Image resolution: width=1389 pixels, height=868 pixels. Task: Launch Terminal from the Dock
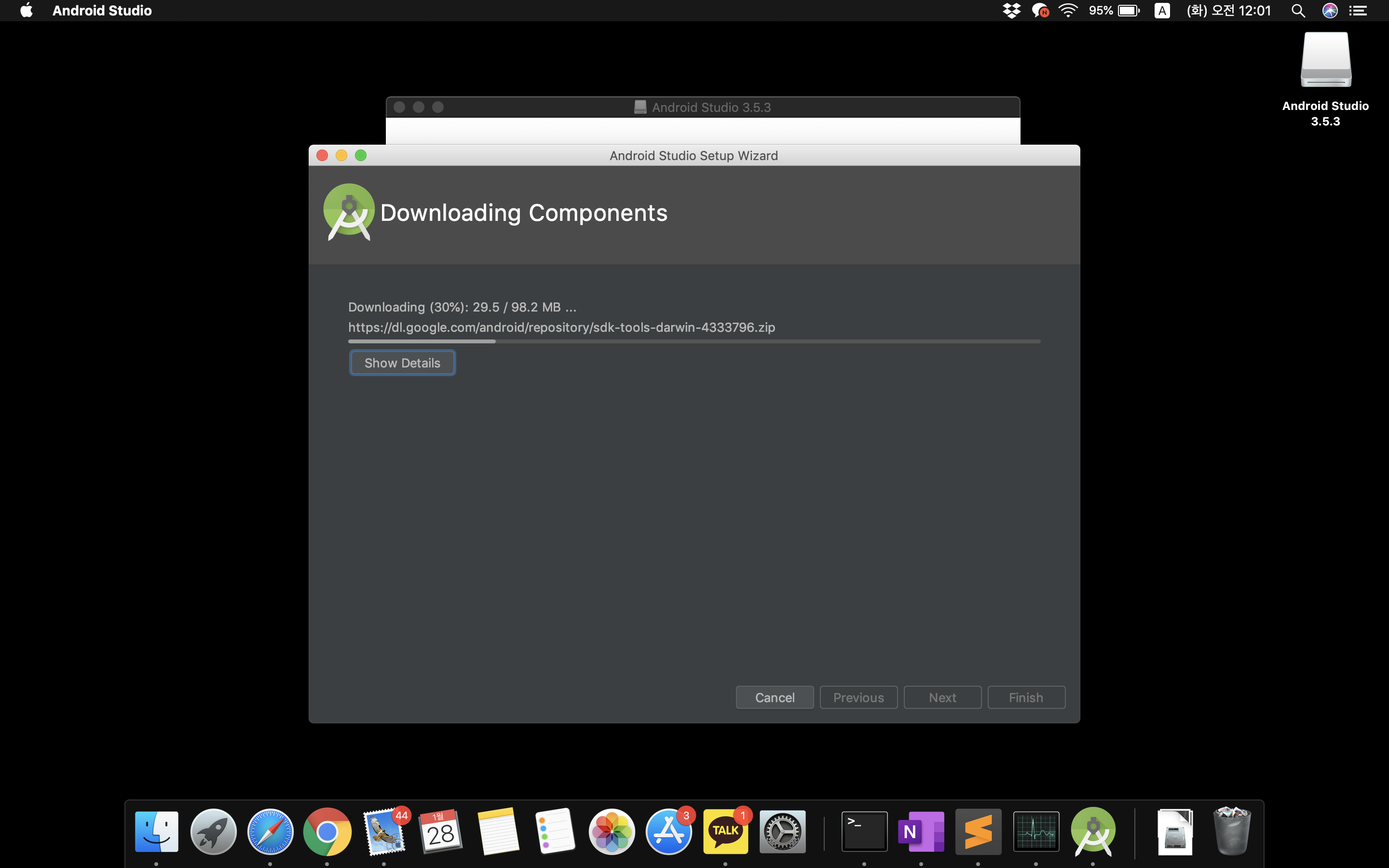[x=864, y=831]
